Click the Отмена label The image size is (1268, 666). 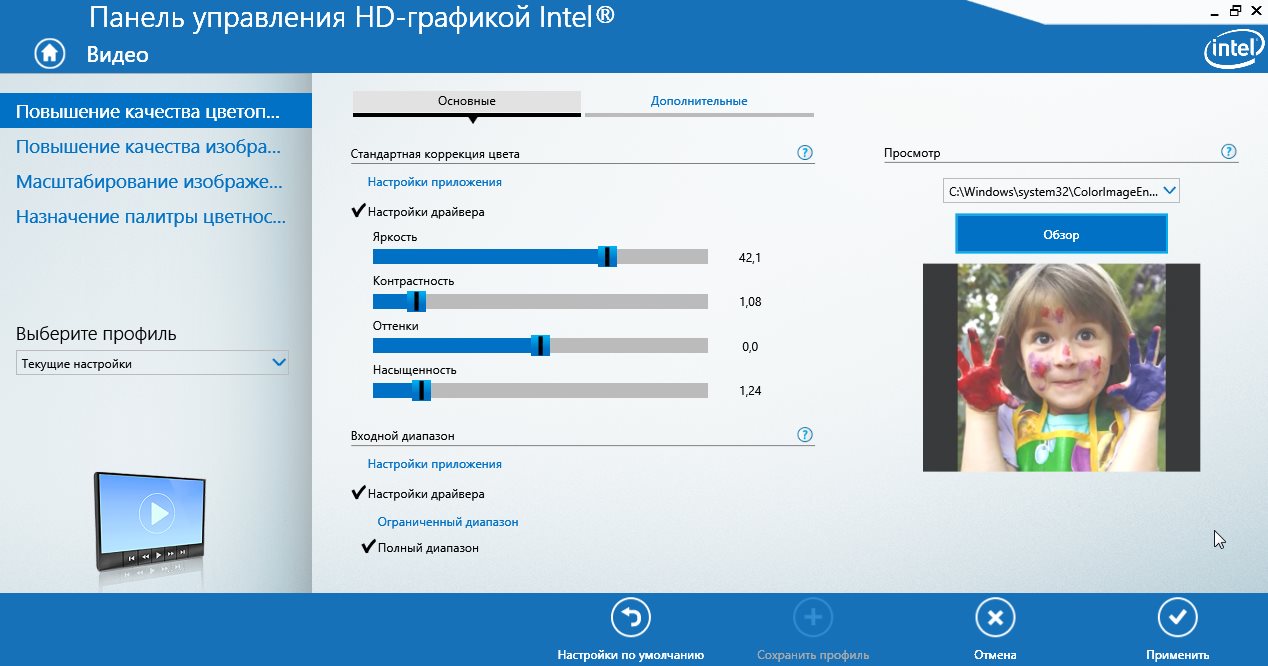[x=994, y=655]
